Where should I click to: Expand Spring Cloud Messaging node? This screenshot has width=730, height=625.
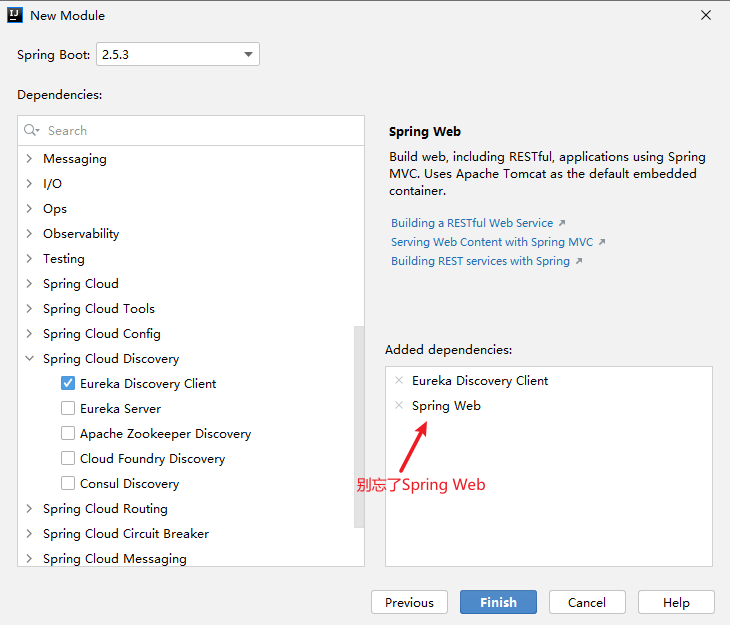tap(29, 558)
